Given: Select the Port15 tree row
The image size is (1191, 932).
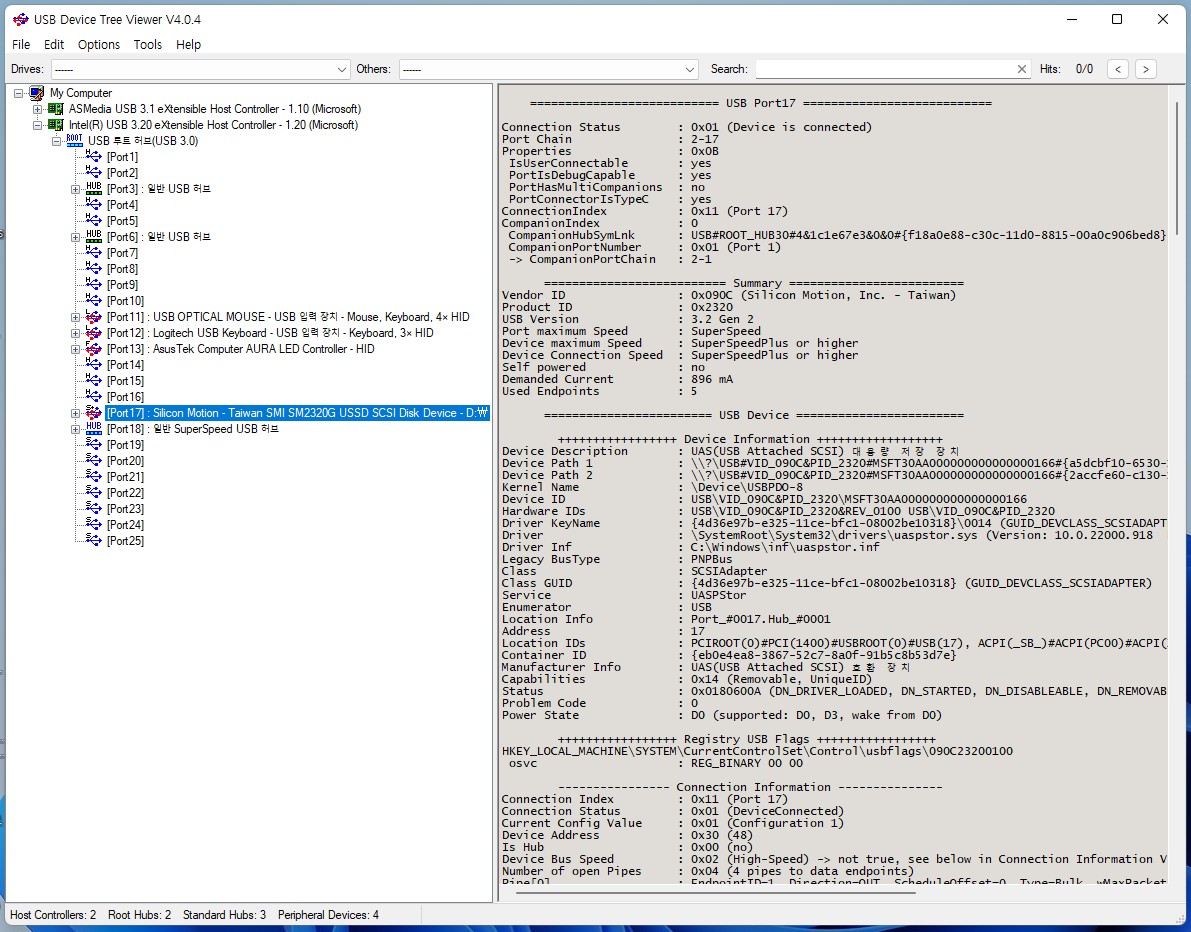Looking at the screenshot, I should 125,381.
